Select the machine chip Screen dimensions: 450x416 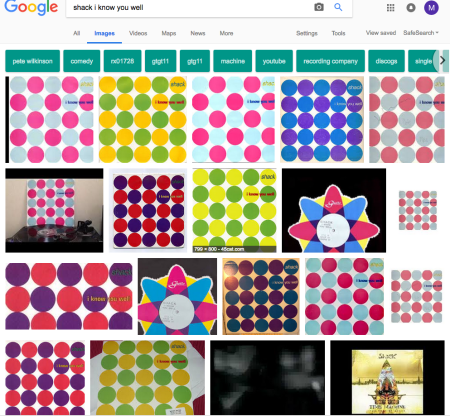[233, 61]
